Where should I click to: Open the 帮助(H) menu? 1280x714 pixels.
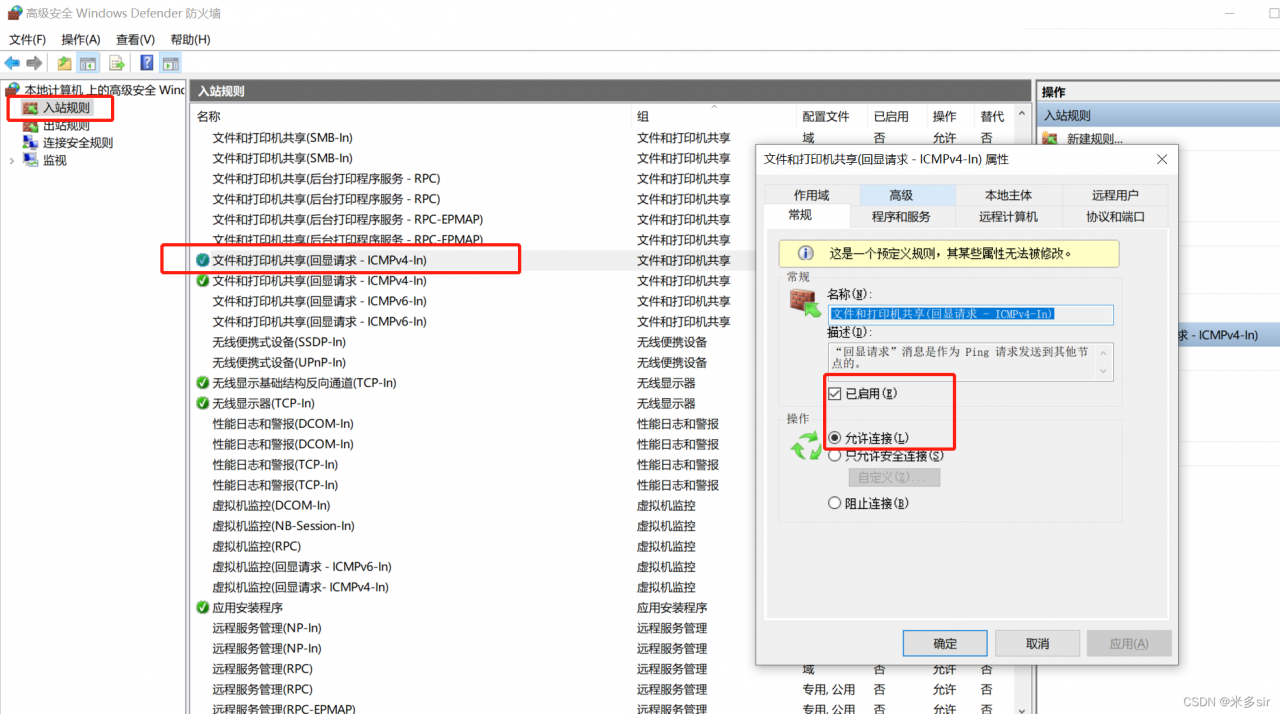190,39
